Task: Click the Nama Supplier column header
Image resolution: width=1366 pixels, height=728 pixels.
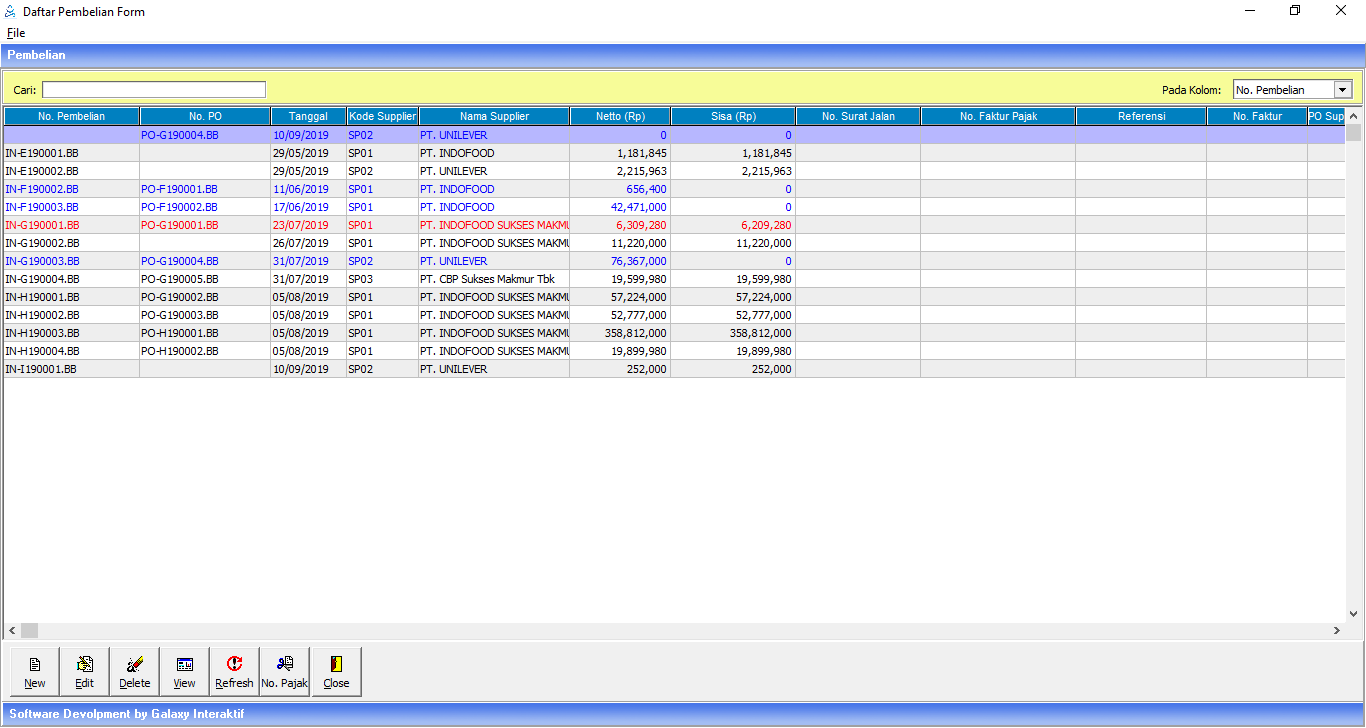Action: (494, 116)
